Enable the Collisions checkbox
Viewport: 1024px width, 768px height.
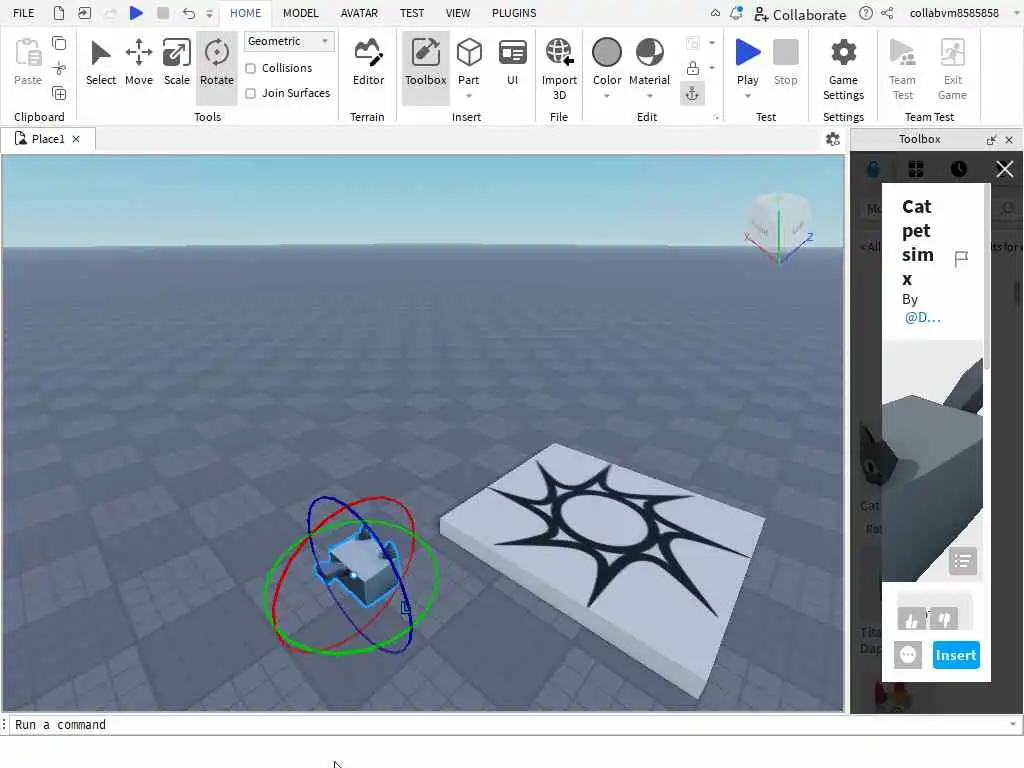click(x=250, y=69)
